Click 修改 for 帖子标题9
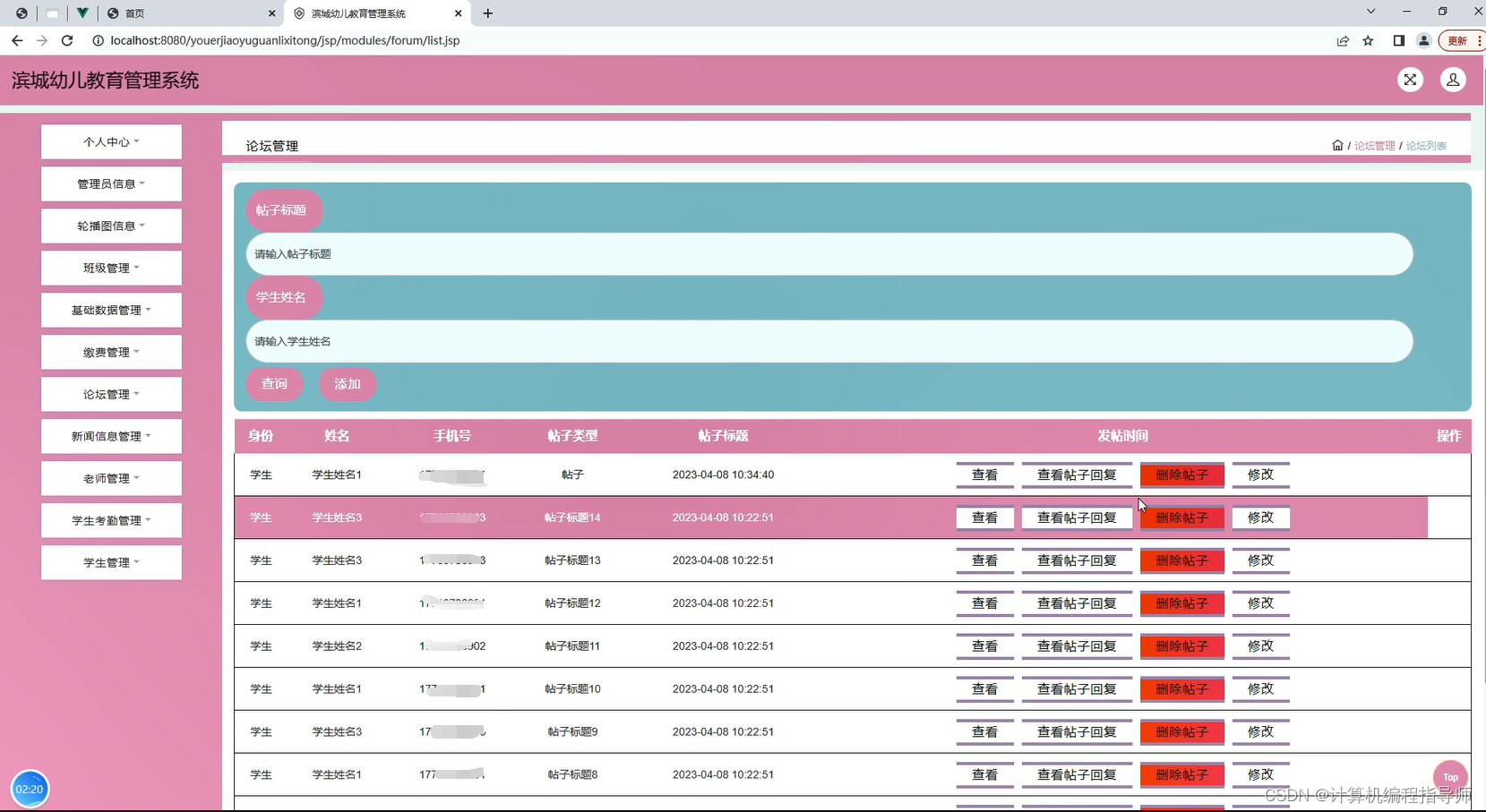This screenshot has height=812, width=1486. pos(1260,732)
